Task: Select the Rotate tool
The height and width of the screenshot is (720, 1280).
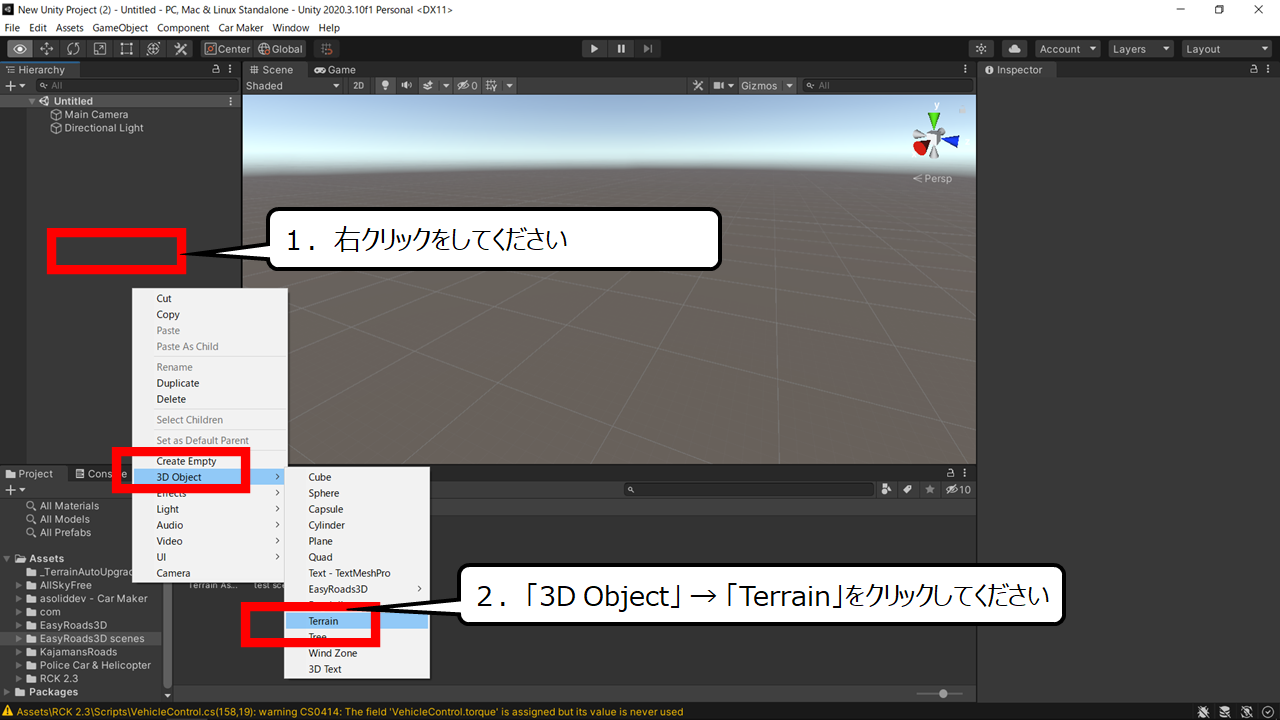Action: point(74,49)
